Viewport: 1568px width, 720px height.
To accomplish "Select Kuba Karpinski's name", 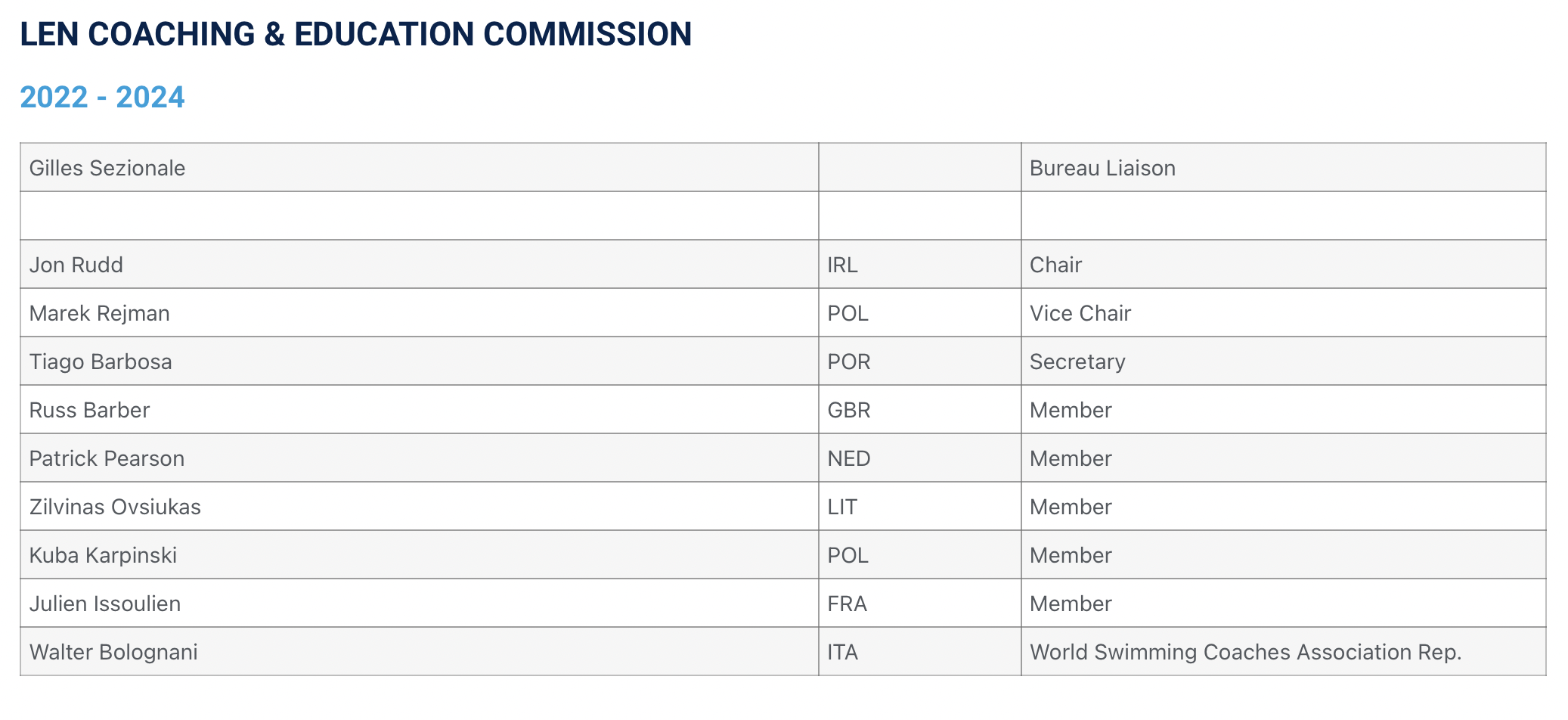I will coord(104,555).
